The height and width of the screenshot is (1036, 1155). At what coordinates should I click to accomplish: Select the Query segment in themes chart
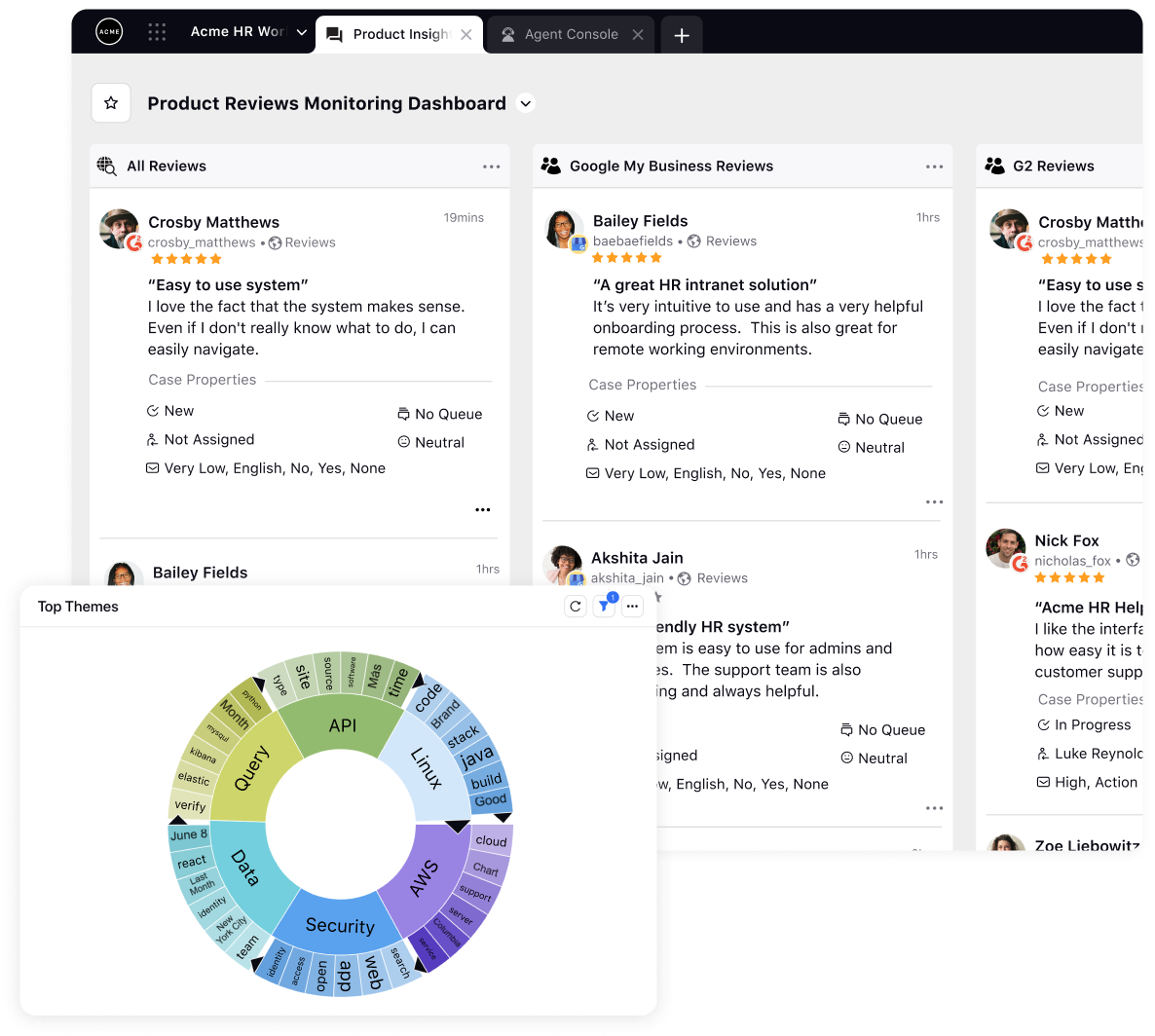tap(252, 769)
